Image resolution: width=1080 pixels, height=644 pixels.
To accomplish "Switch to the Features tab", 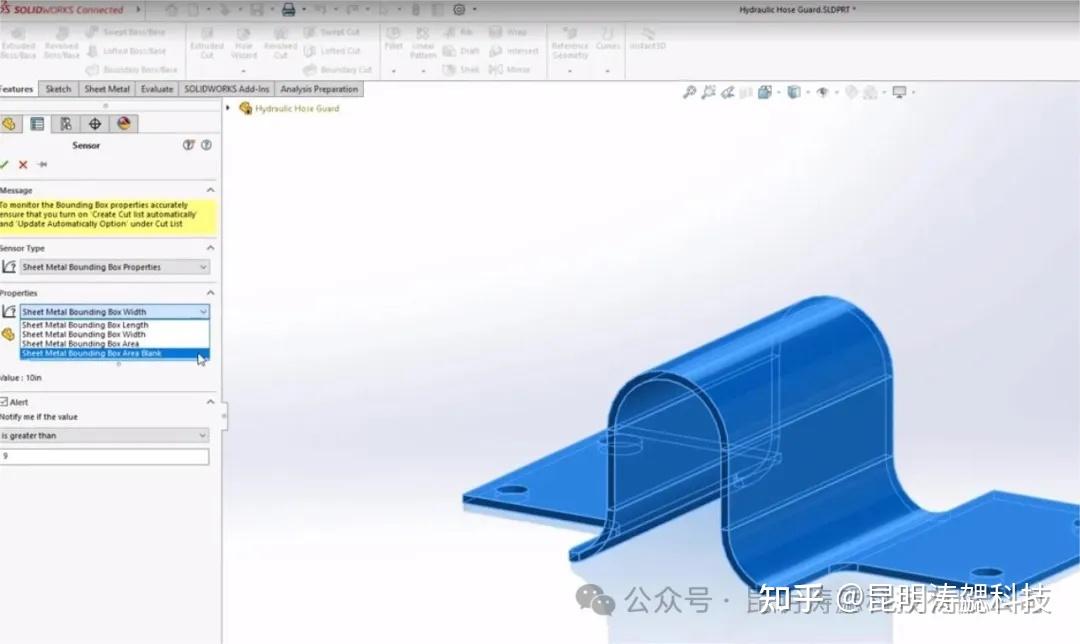I will [x=17, y=89].
